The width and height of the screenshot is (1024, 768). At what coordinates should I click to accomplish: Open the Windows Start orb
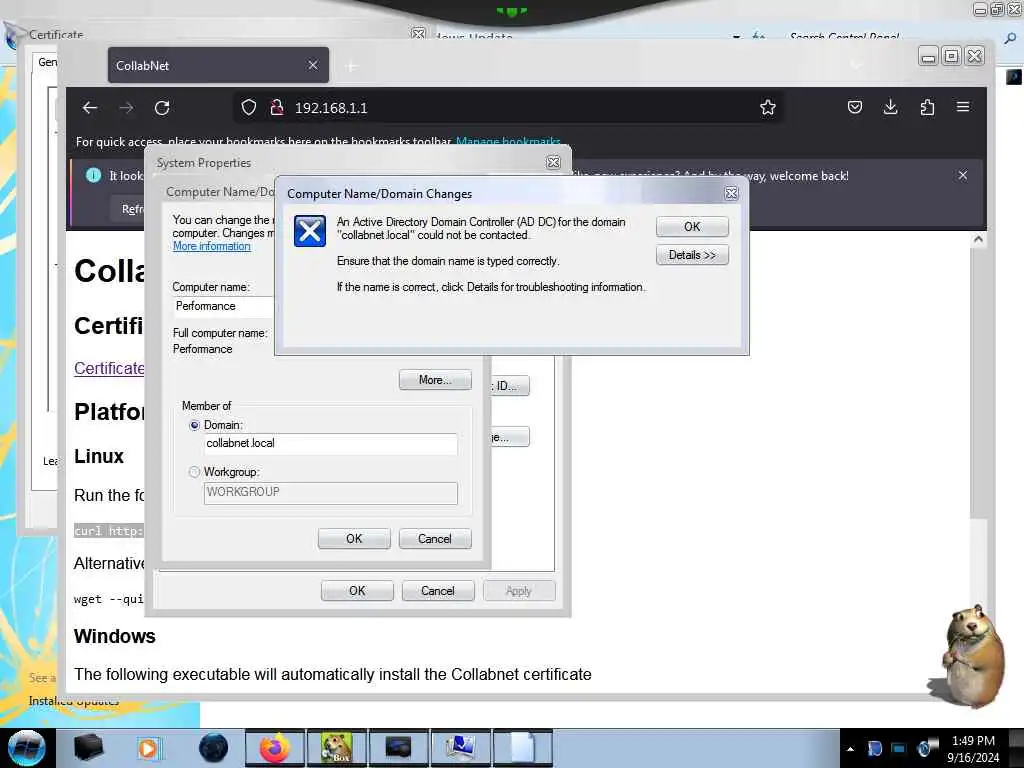[x=26, y=748]
